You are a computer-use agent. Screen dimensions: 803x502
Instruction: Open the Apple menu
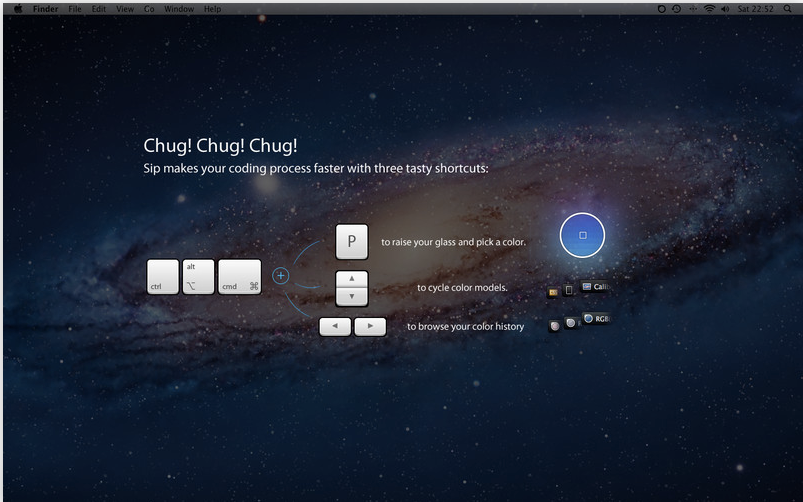coord(18,9)
